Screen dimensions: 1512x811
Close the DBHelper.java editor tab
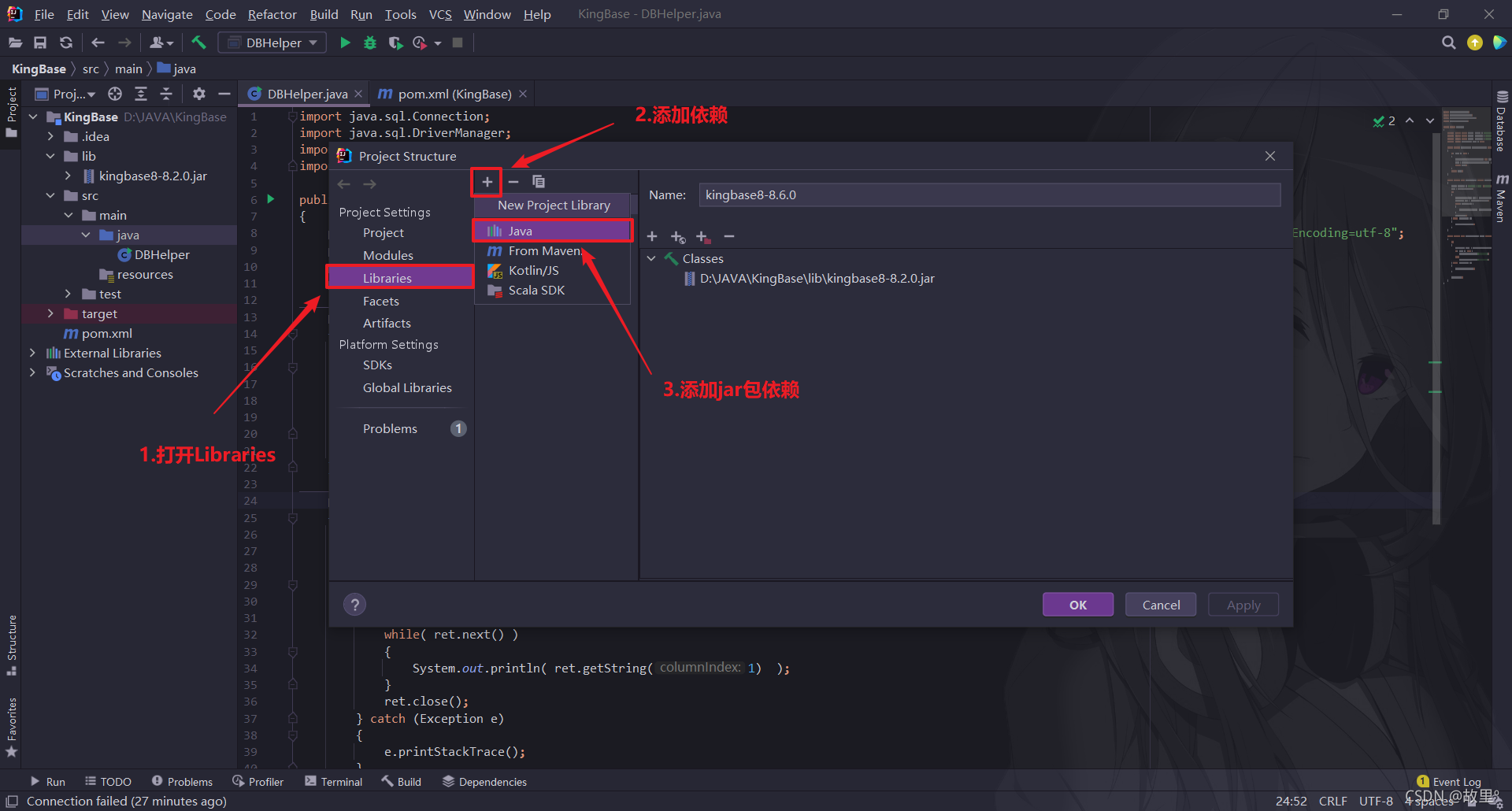(x=358, y=94)
